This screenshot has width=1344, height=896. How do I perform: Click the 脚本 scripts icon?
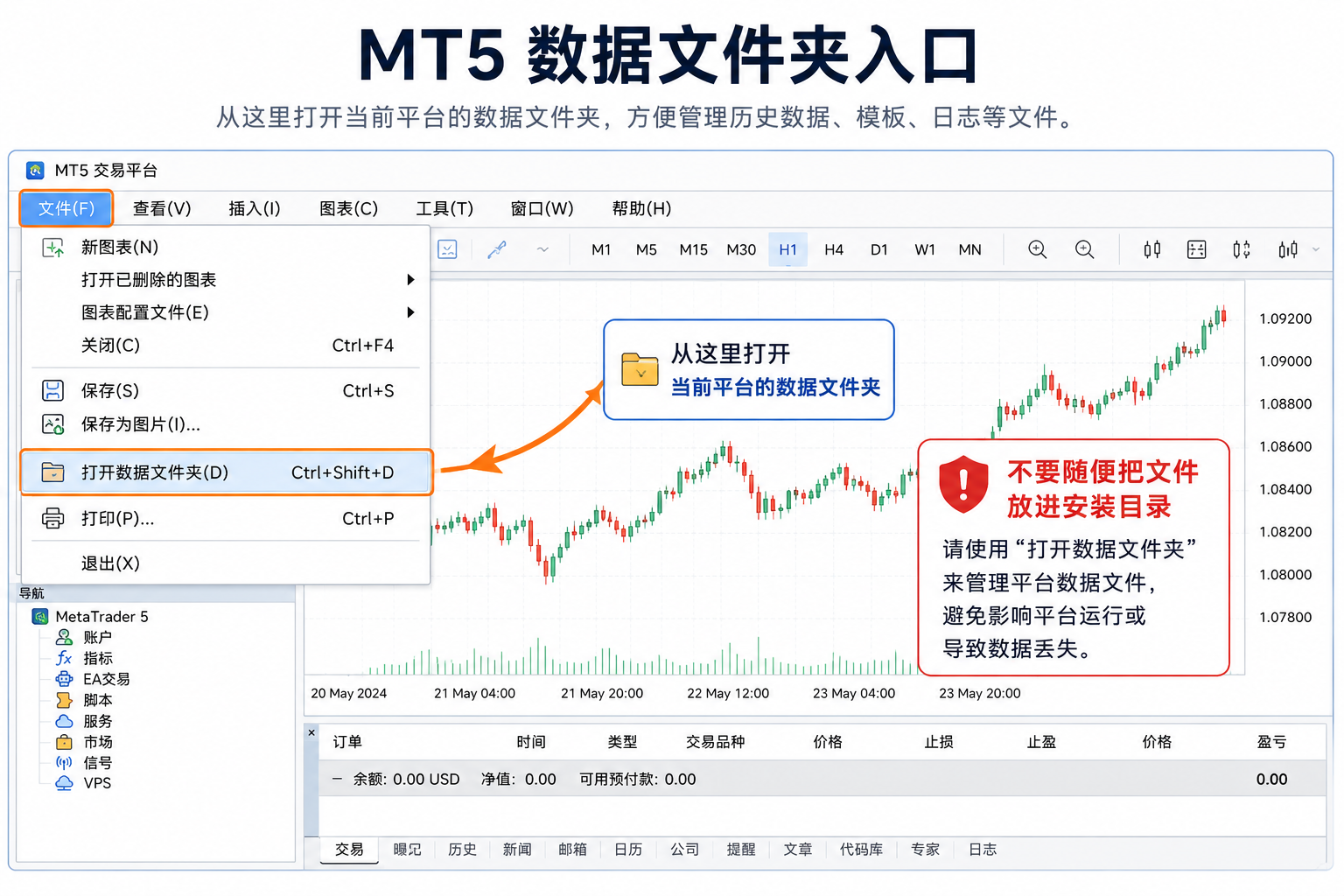tap(64, 700)
